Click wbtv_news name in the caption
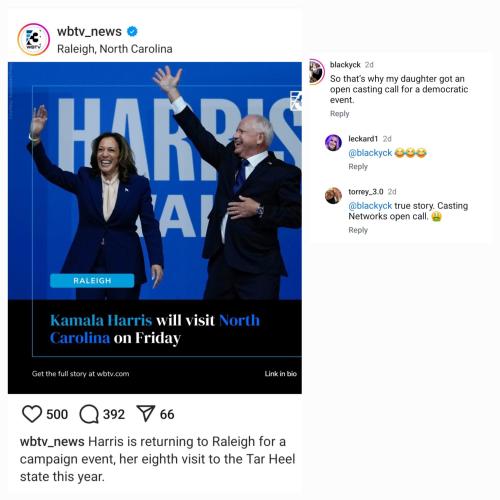This screenshot has height=500, width=500. click(x=52, y=442)
